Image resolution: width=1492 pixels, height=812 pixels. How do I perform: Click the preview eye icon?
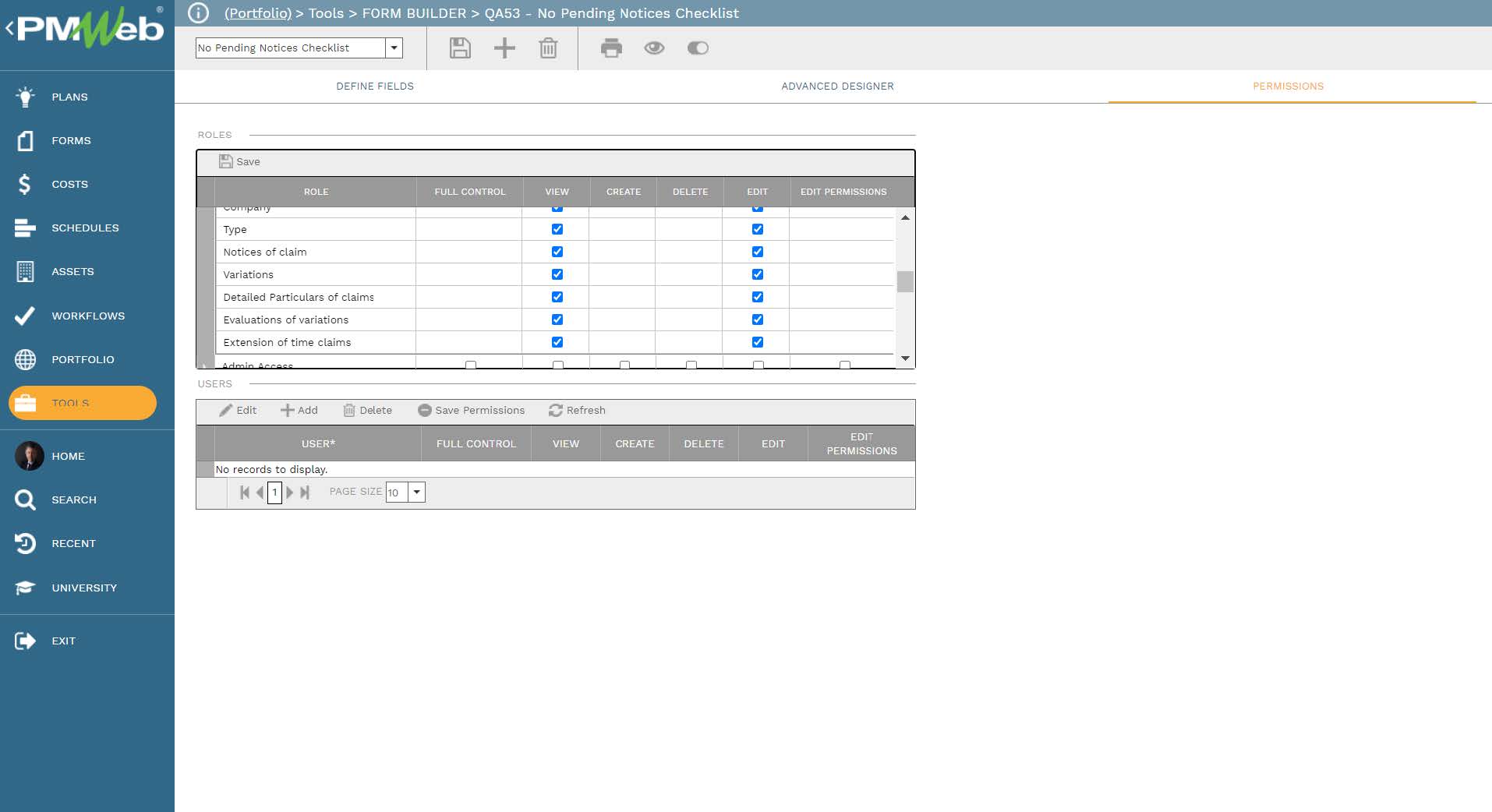click(654, 48)
